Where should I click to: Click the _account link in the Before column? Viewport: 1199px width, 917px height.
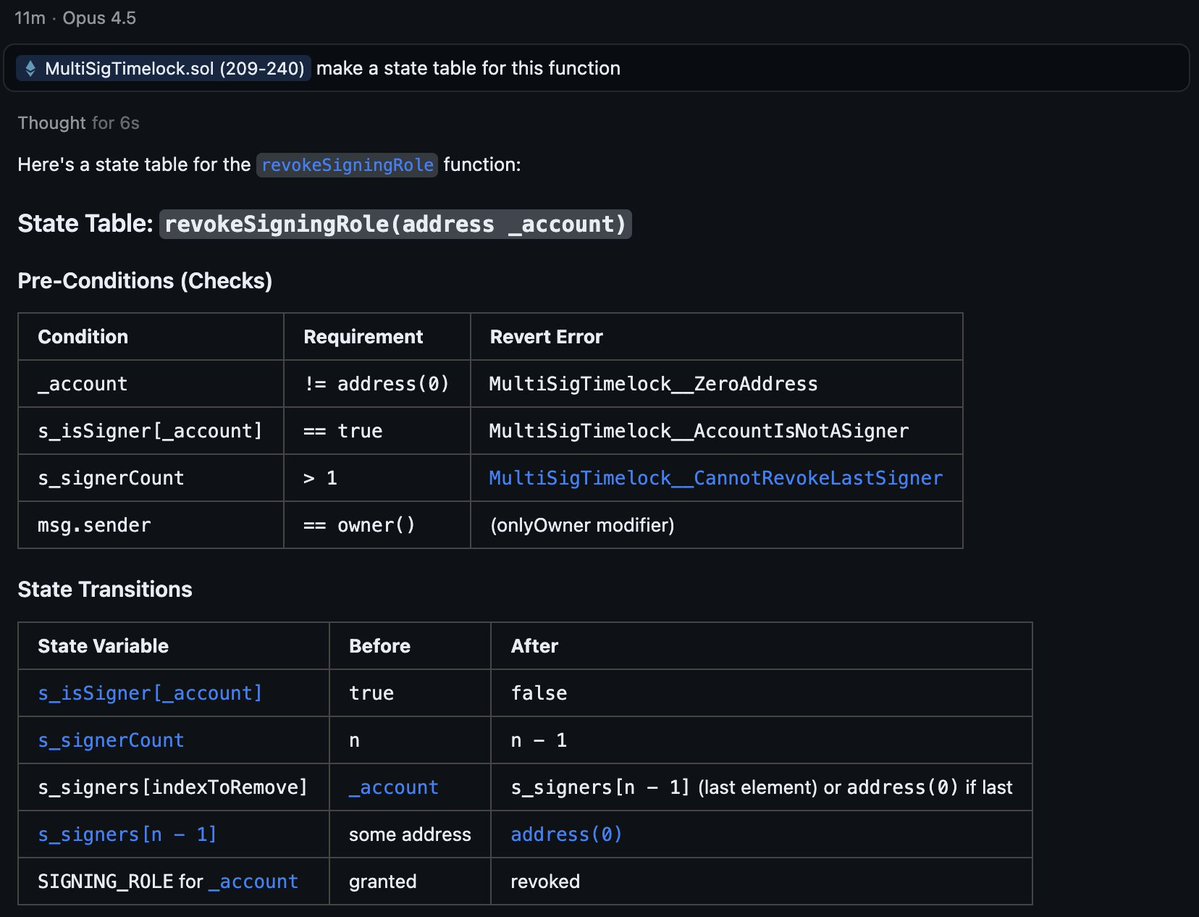point(394,788)
